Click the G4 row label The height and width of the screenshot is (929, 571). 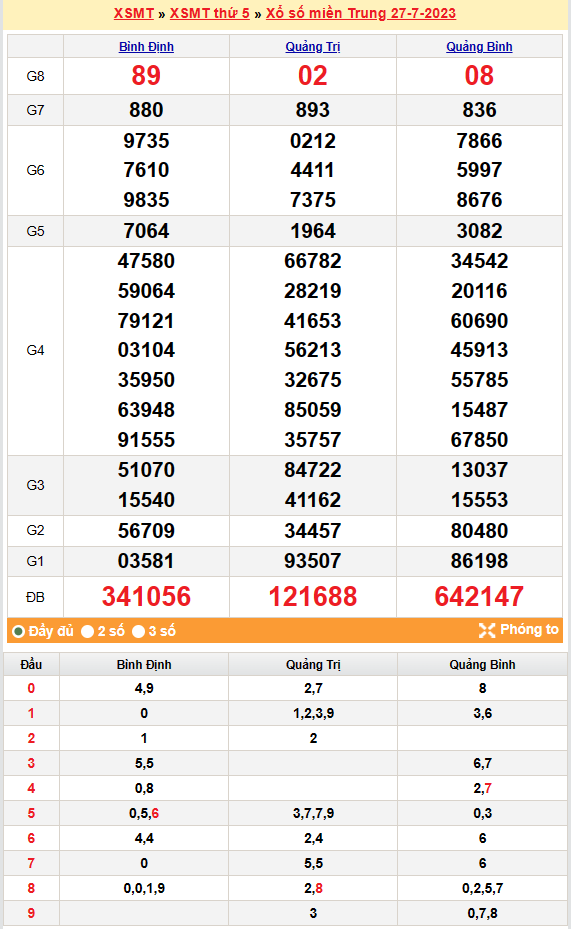(36, 351)
